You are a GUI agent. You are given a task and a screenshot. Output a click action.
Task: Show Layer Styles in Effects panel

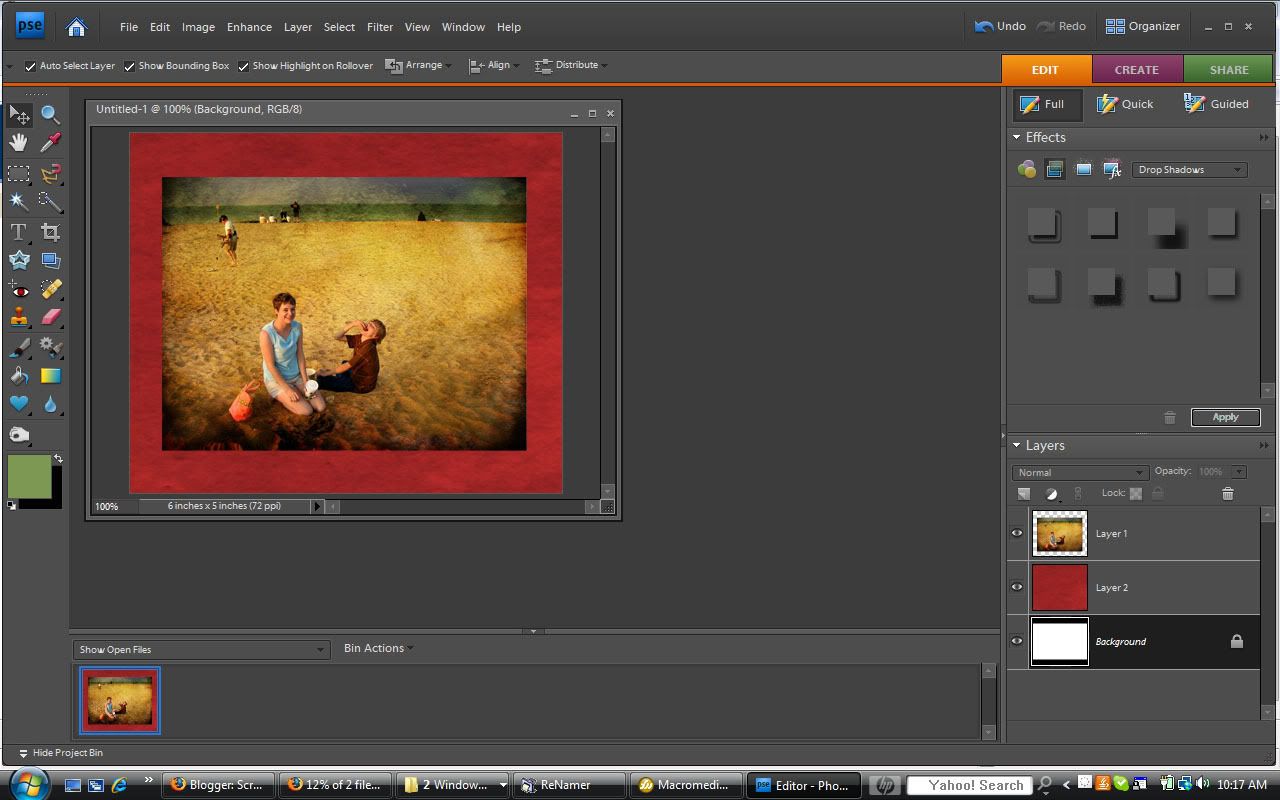point(1055,170)
